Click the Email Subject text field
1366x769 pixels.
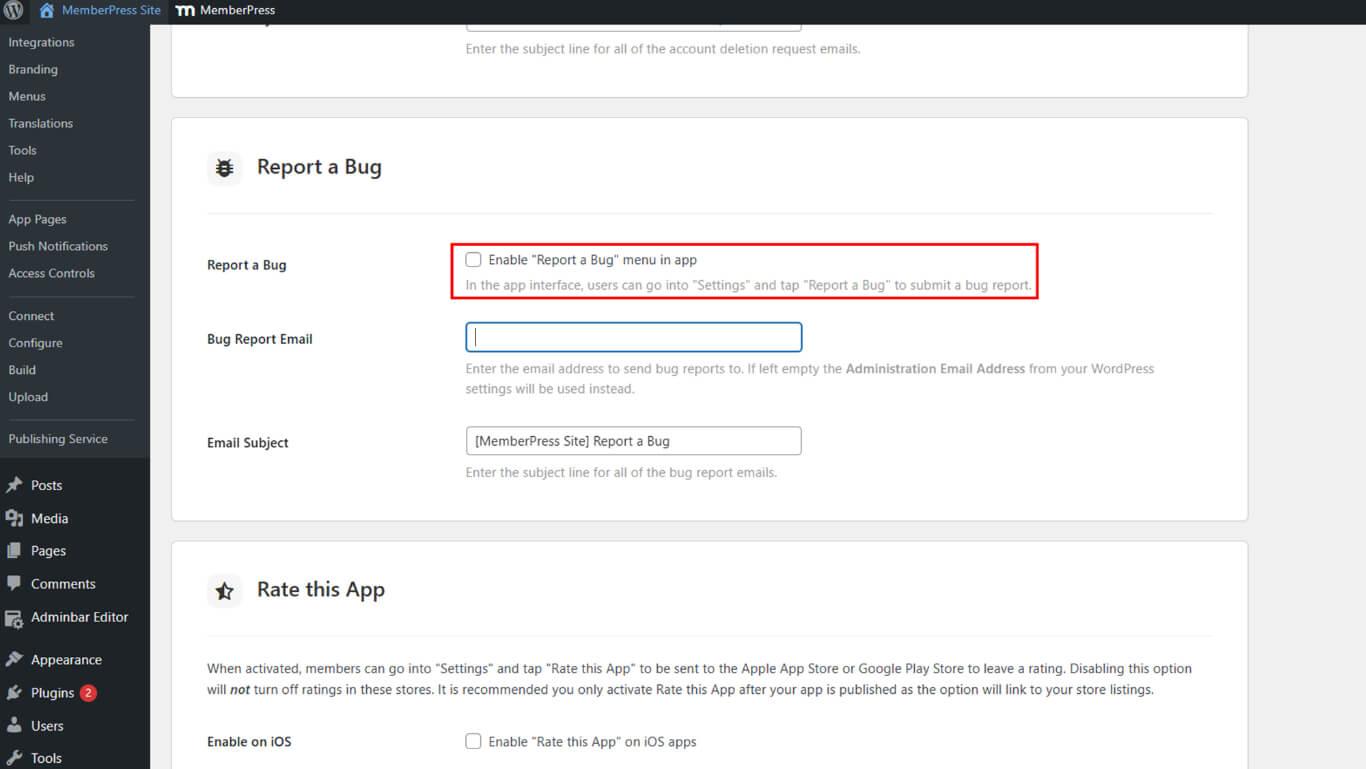pyautogui.click(x=633, y=441)
